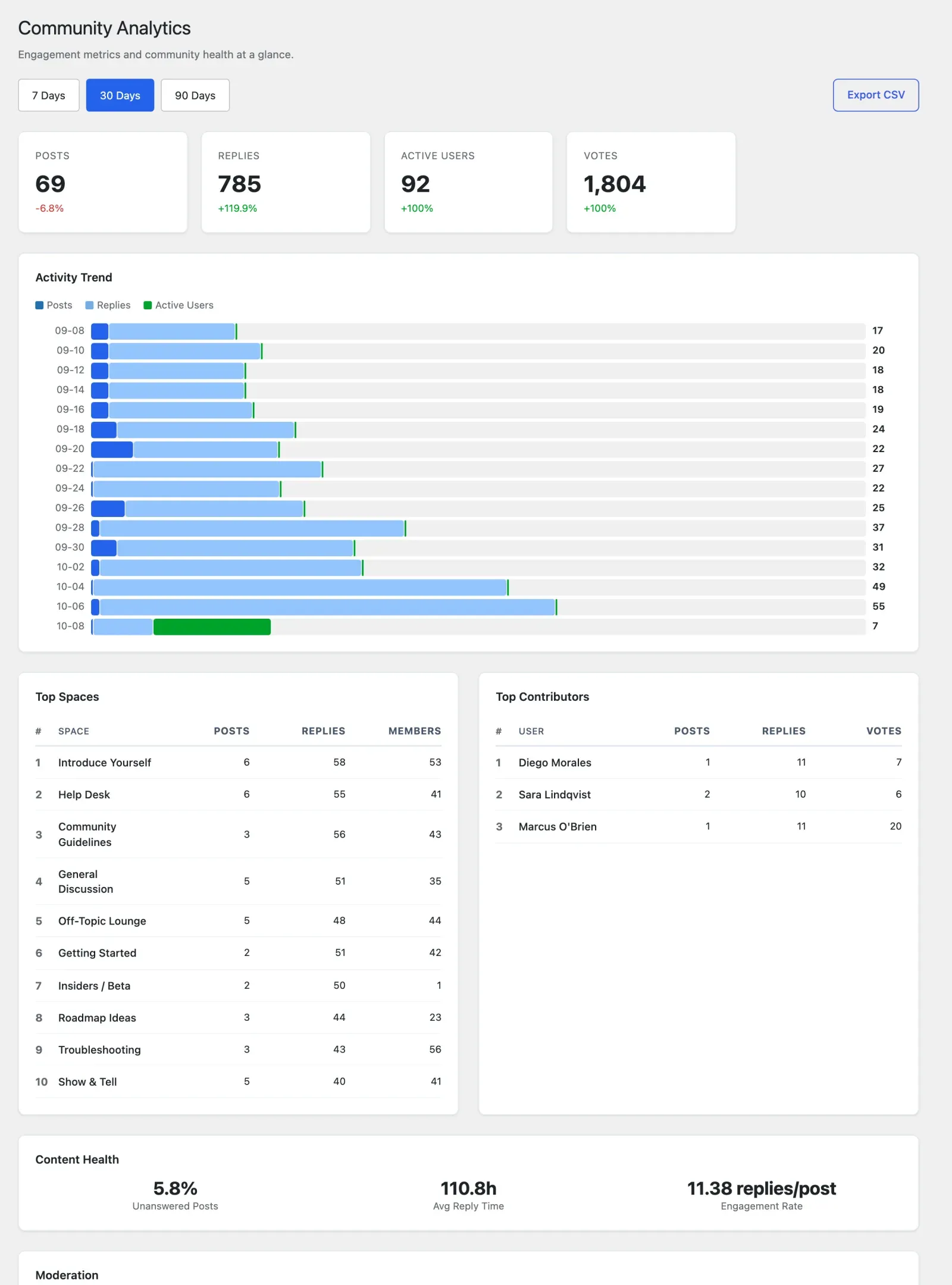Click 'Roadmap Ideas' space row
The width and height of the screenshot is (952, 1285).
tap(238, 1018)
